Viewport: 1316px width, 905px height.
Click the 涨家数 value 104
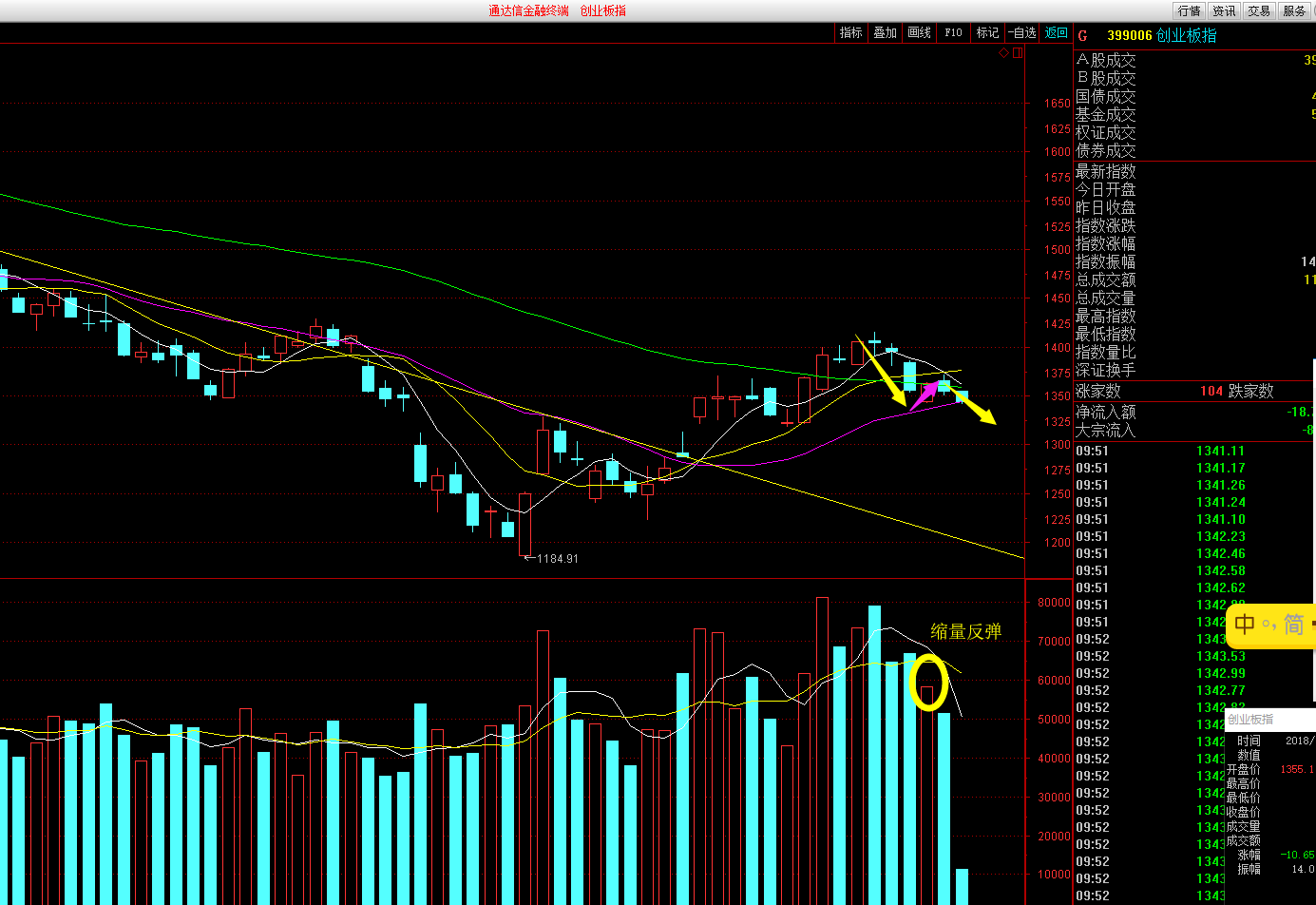1211,391
